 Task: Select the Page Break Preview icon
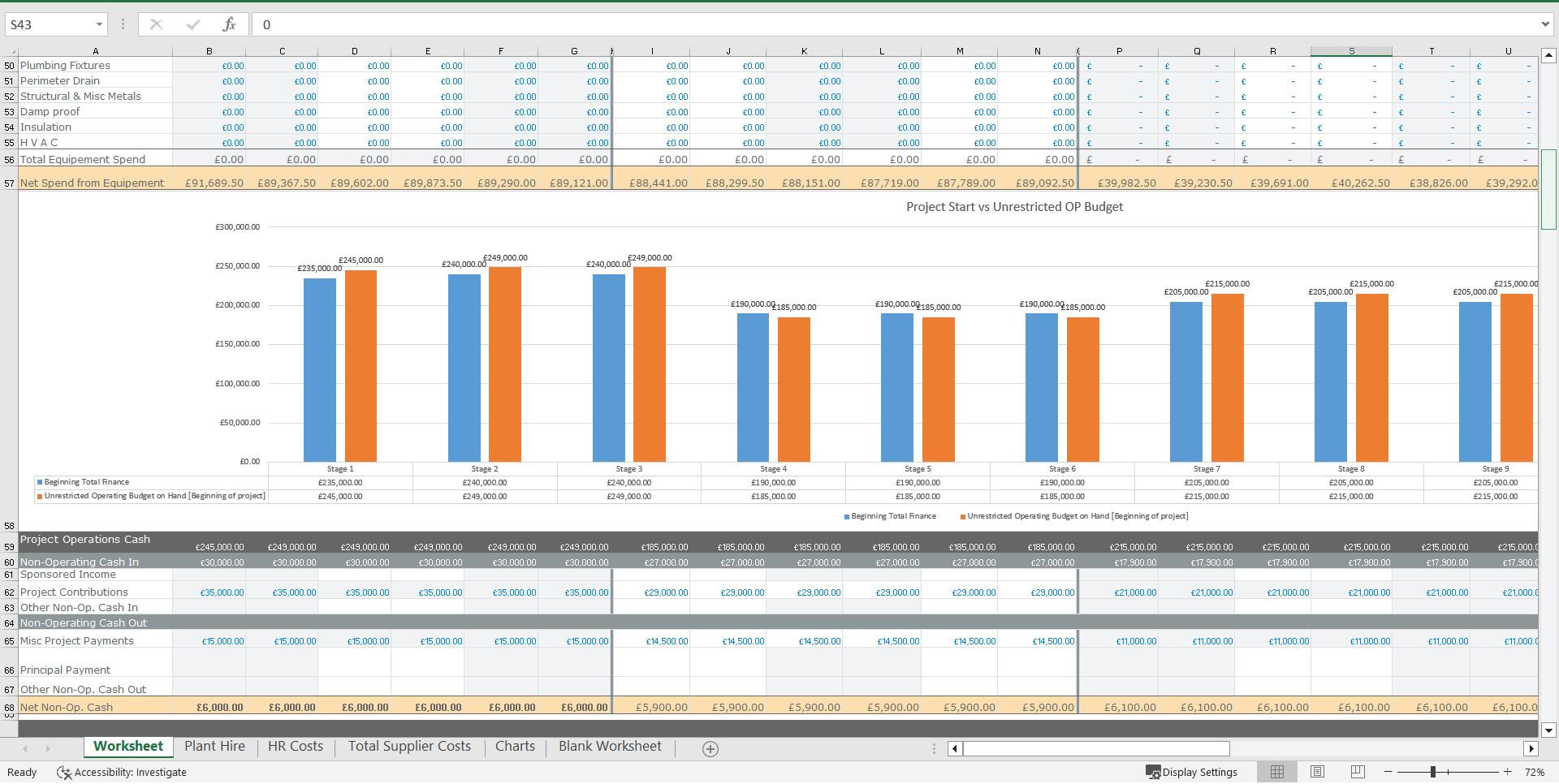point(1356,772)
